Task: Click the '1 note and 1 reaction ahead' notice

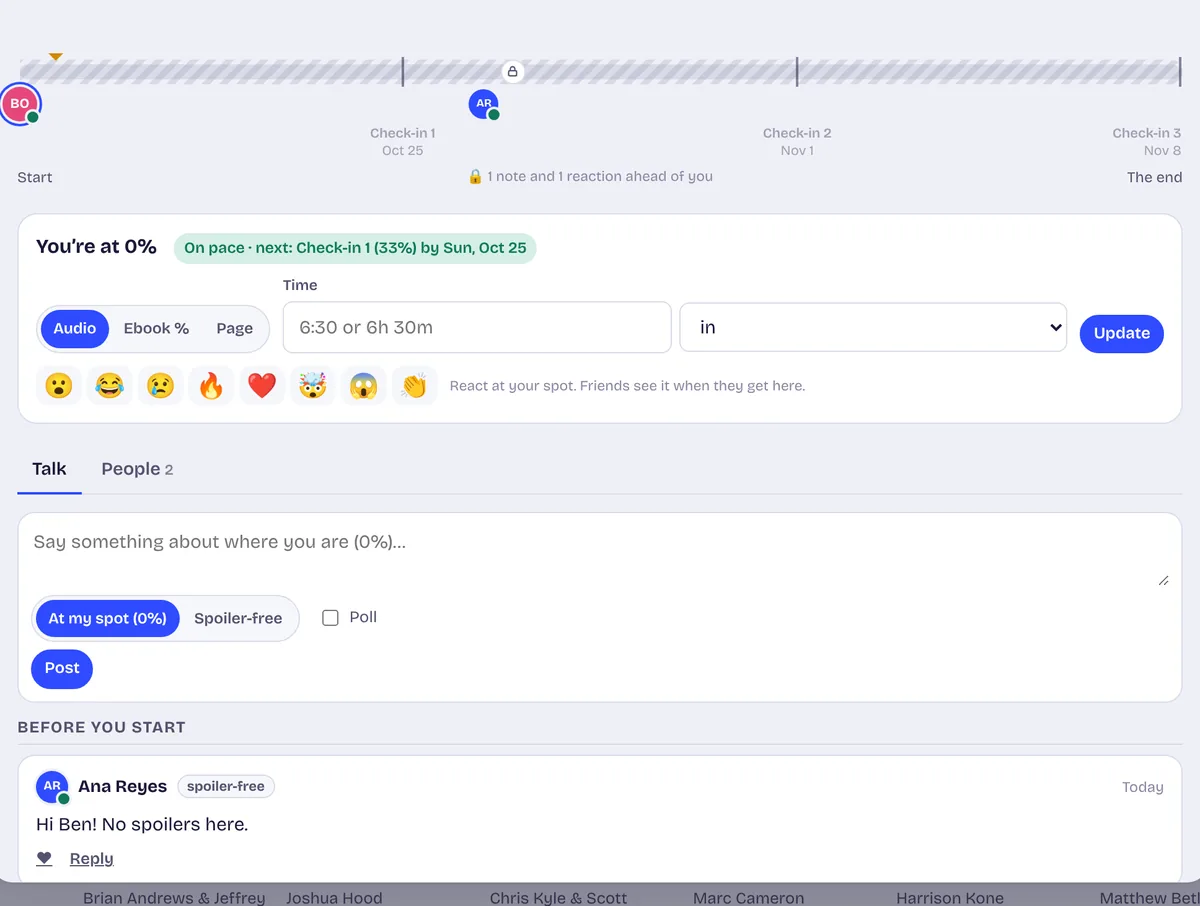Action: pyautogui.click(x=590, y=177)
